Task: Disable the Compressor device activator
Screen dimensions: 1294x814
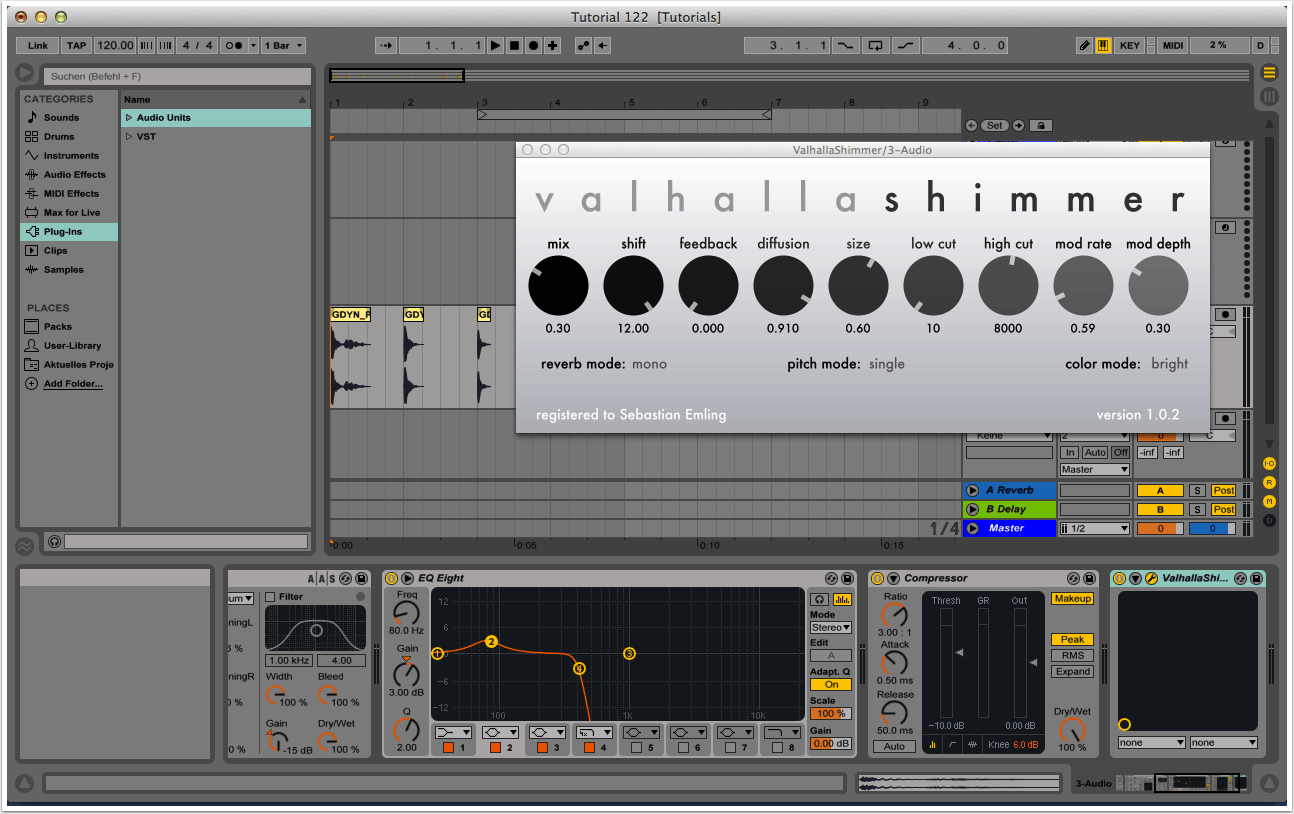Action: click(x=877, y=578)
